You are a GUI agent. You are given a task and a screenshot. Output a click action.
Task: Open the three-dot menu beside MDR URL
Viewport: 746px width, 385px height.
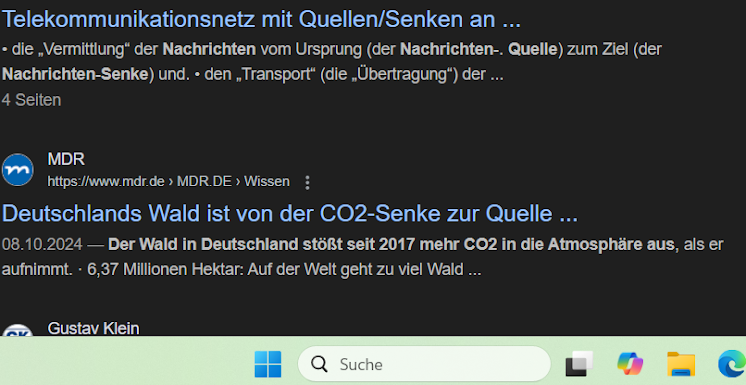click(307, 182)
